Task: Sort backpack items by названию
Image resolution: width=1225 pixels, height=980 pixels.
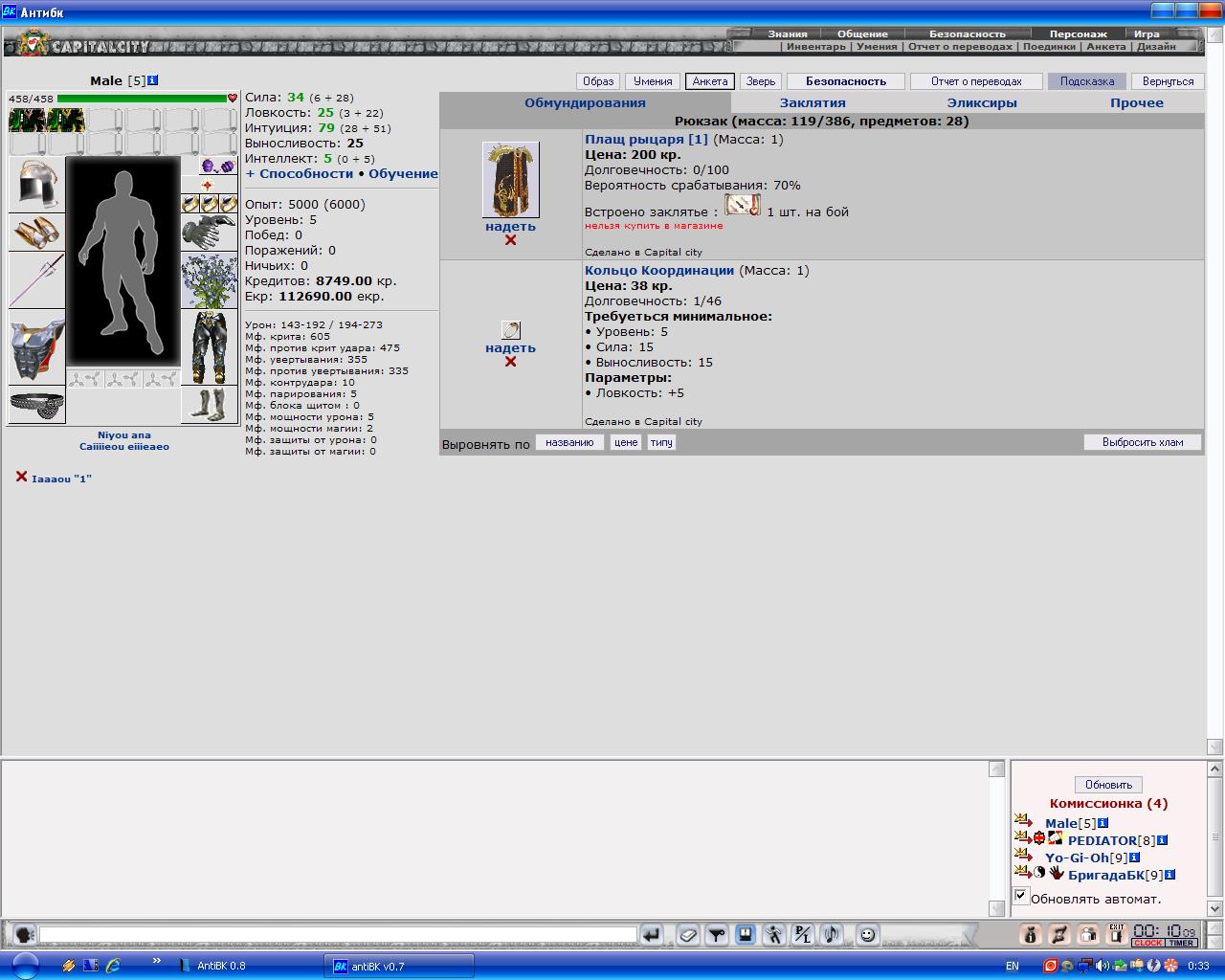Action: 569,442
